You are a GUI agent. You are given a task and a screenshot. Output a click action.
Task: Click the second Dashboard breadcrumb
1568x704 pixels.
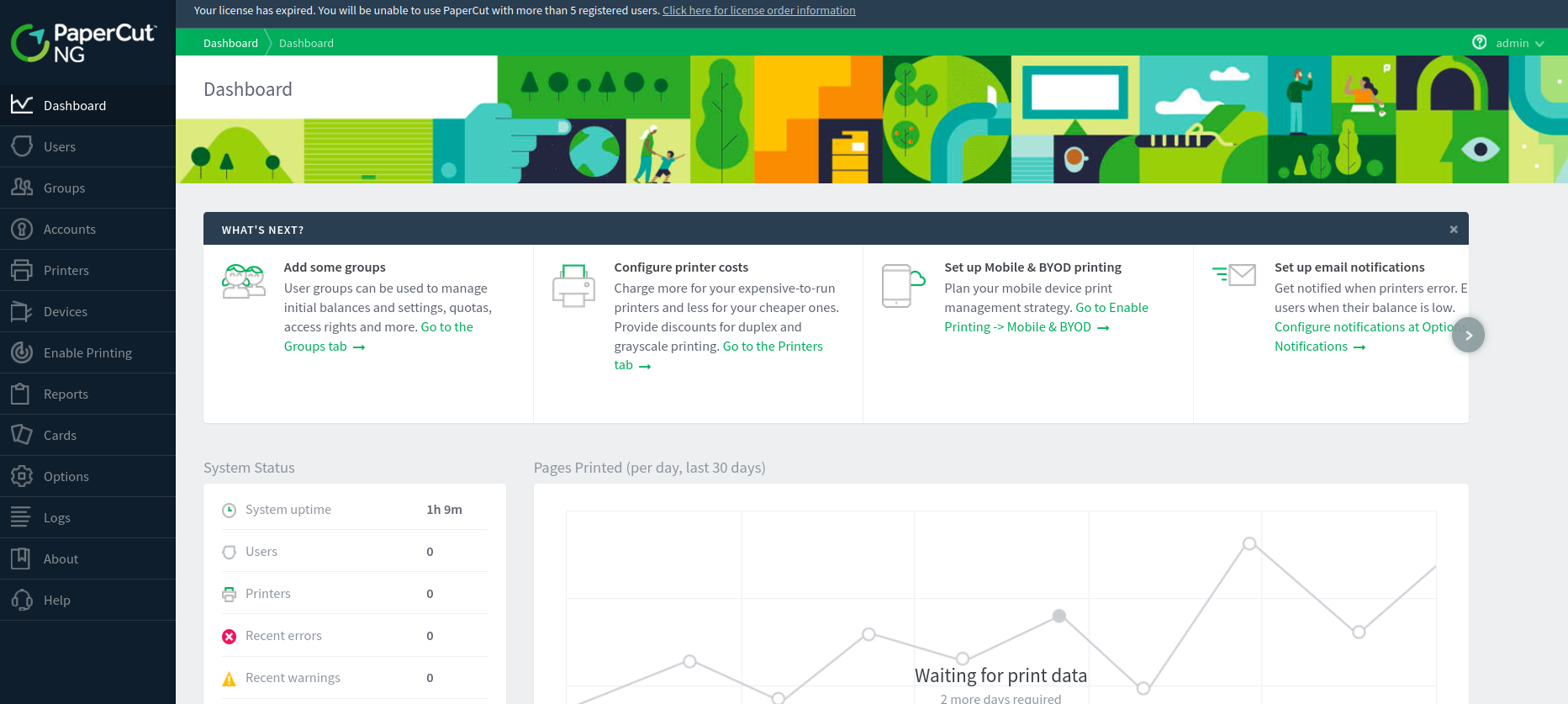(306, 43)
